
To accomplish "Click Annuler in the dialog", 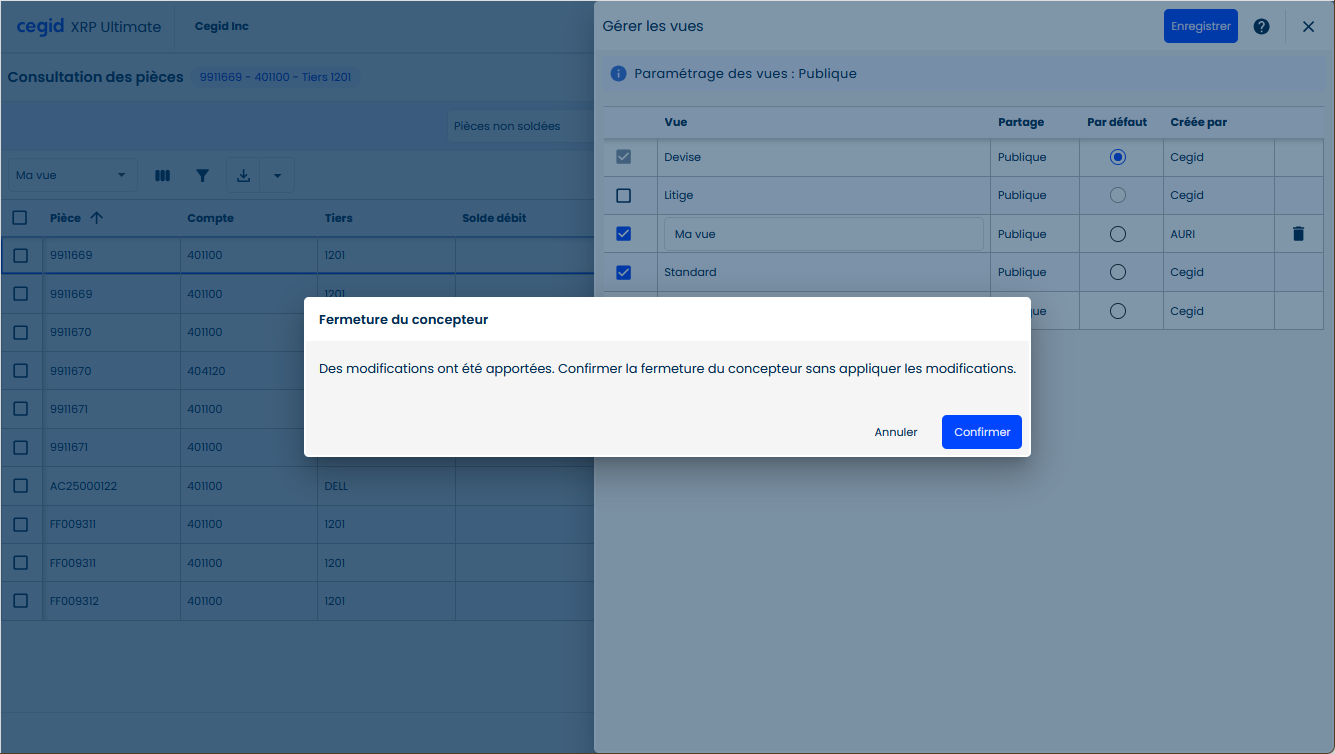I will [895, 432].
